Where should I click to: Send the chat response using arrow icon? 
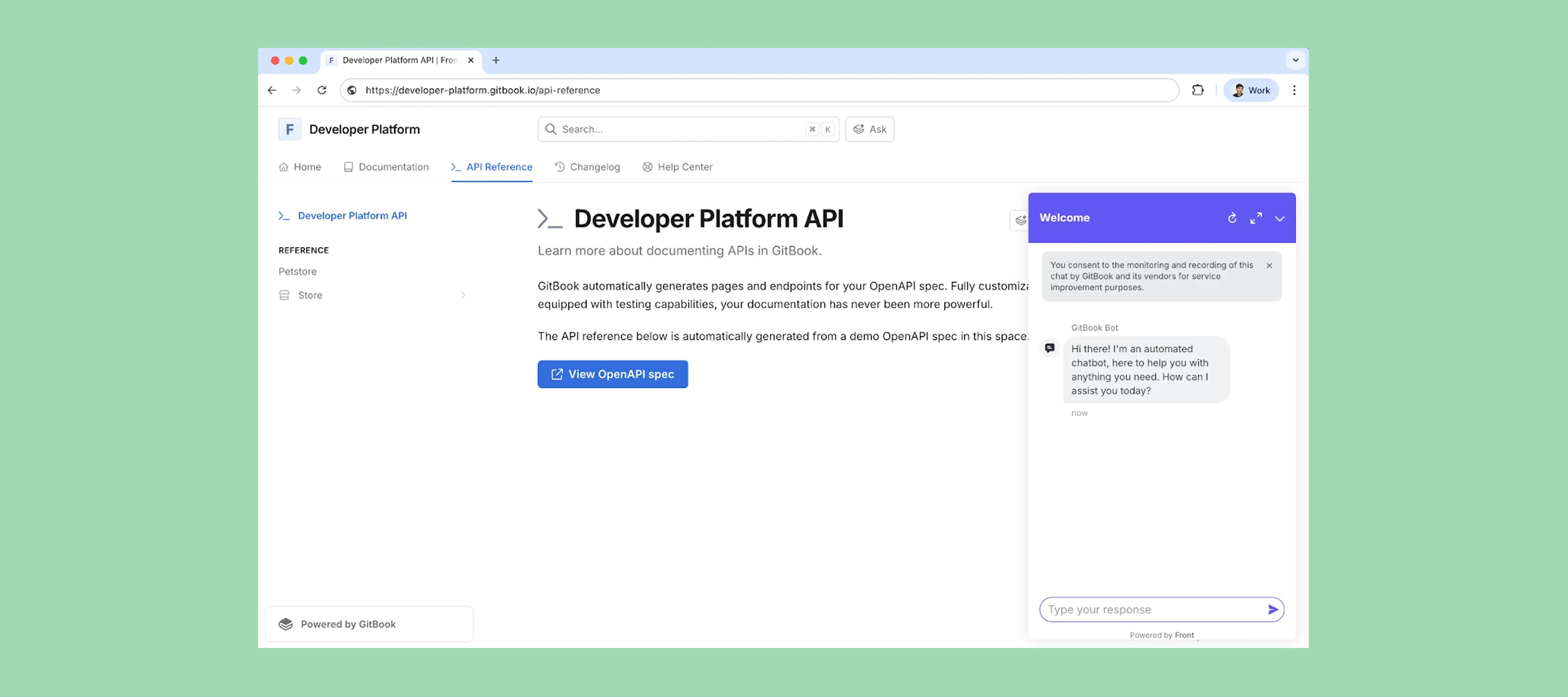click(x=1272, y=609)
